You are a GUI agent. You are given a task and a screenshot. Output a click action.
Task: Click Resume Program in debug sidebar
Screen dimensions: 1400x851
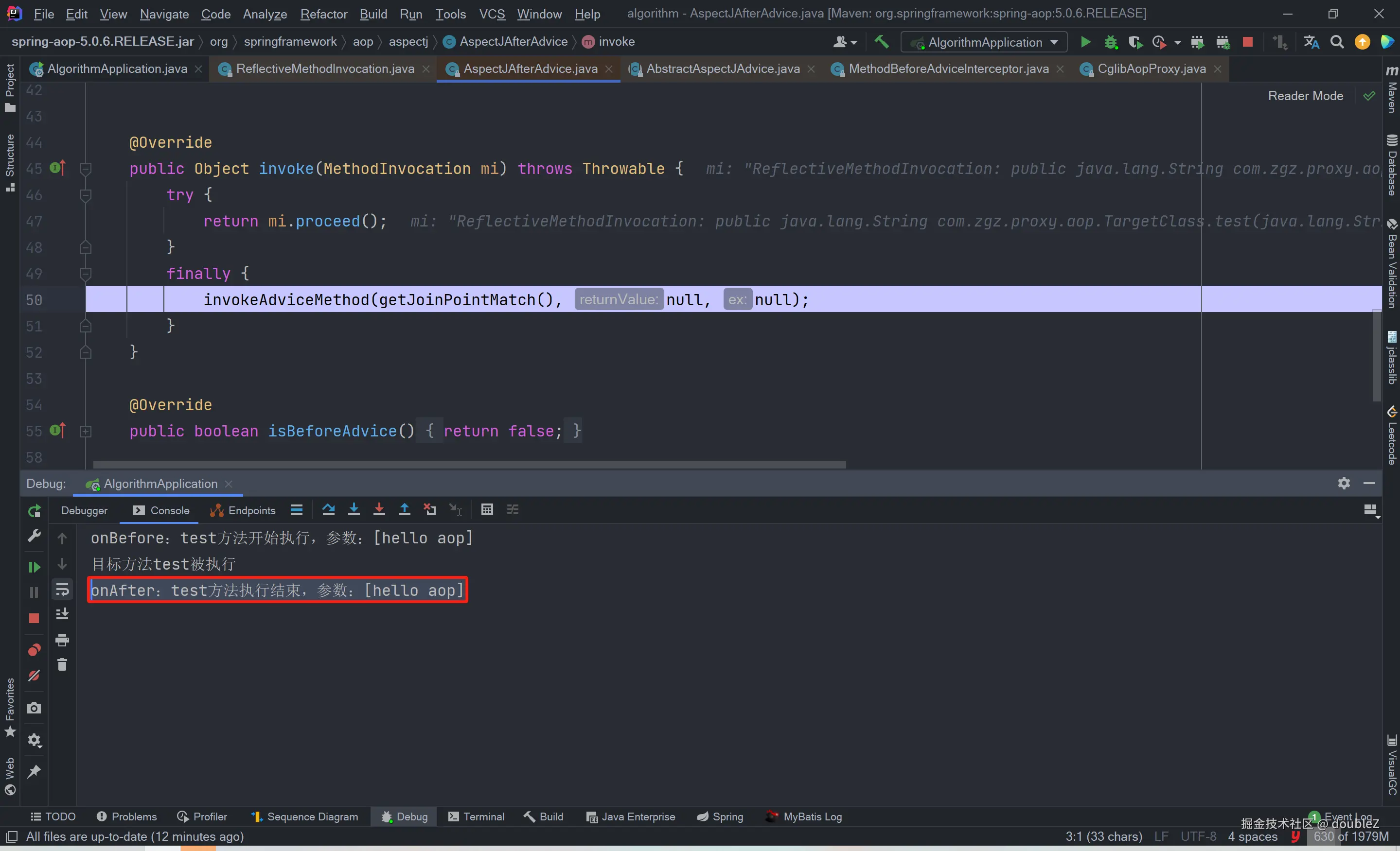[x=34, y=567]
